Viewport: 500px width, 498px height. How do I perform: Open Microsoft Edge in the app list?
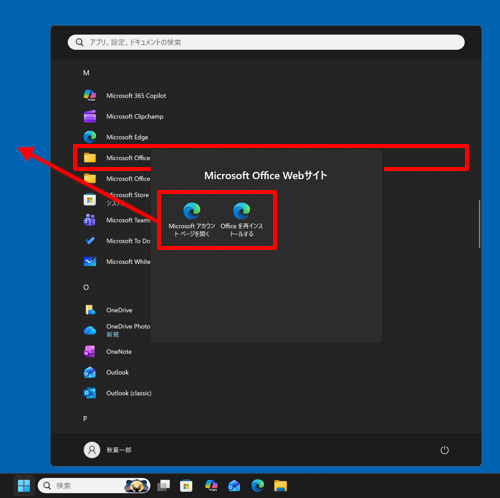click(116, 137)
